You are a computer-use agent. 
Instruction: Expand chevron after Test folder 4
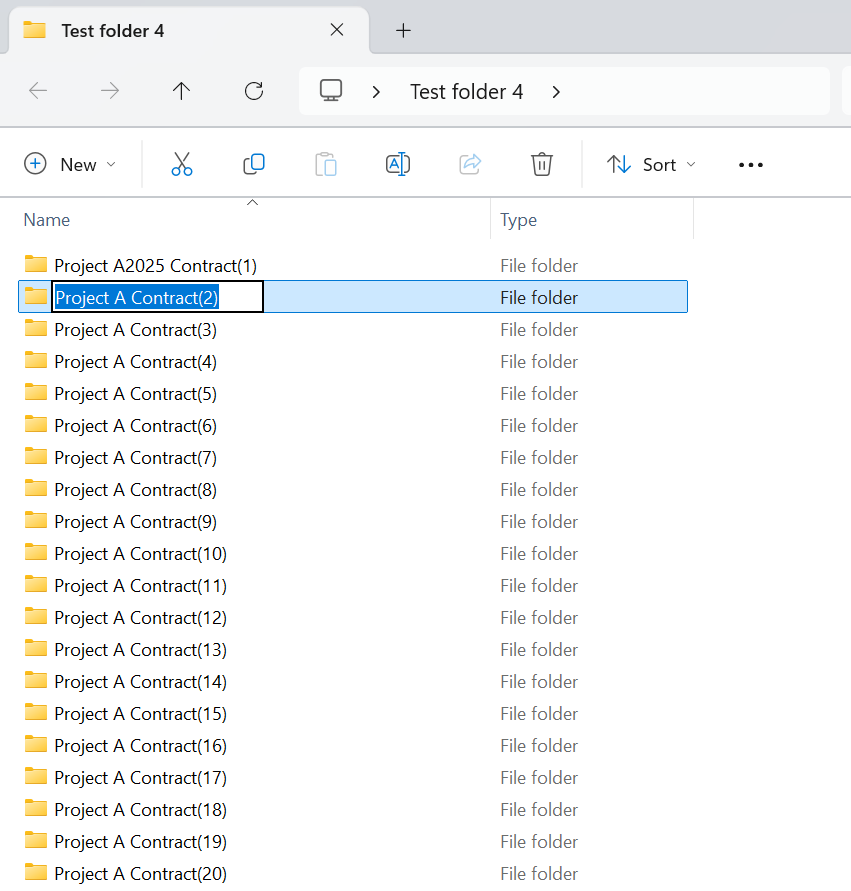556,92
